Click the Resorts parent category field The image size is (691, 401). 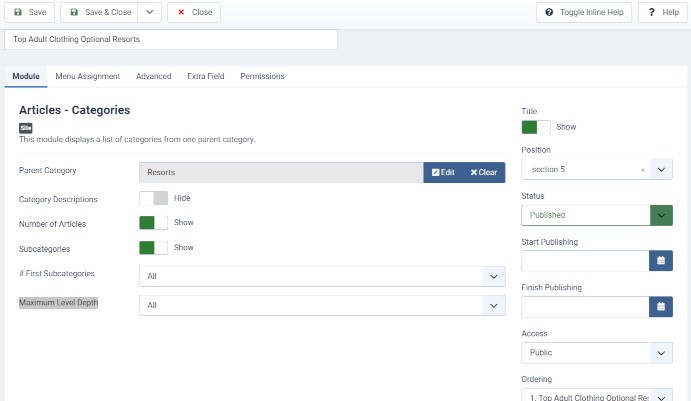[281, 172]
